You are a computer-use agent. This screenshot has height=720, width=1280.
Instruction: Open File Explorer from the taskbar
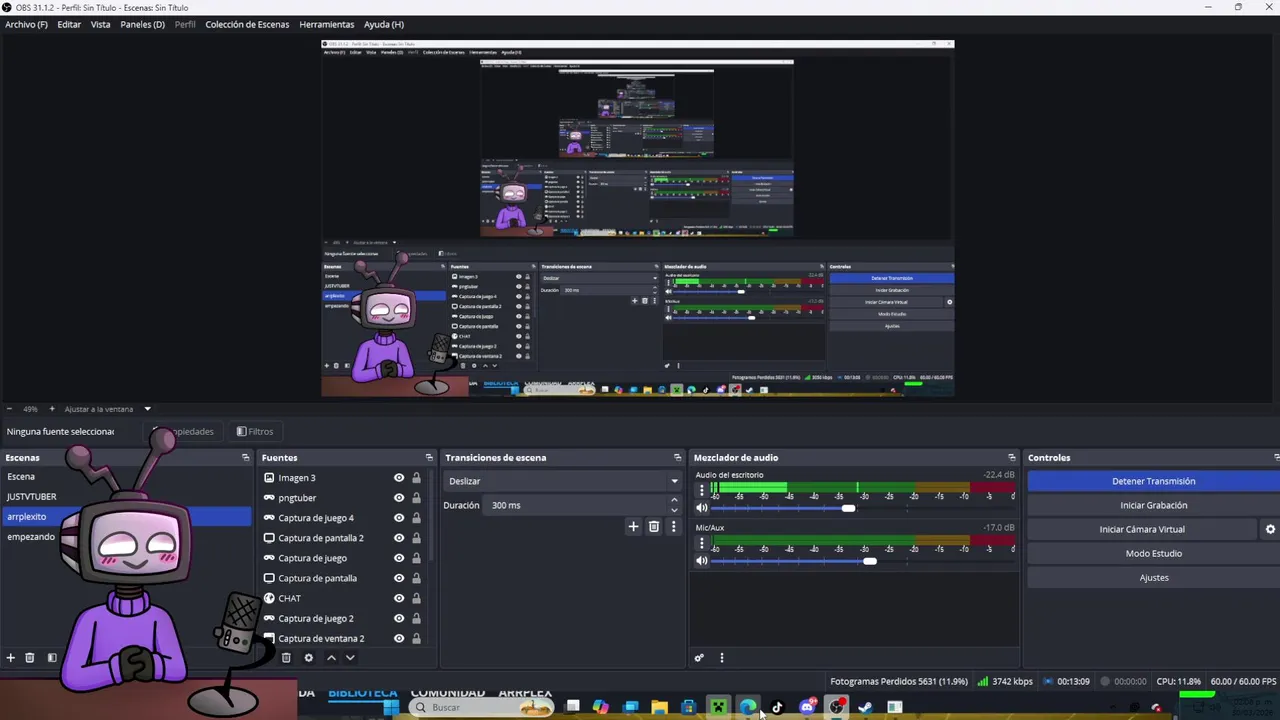[659, 707]
